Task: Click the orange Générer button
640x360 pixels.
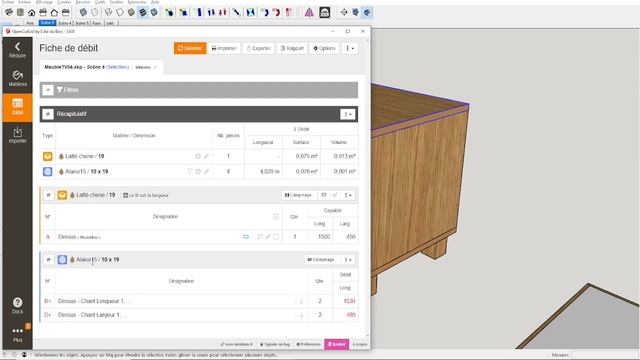Action: [x=190, y=48]
